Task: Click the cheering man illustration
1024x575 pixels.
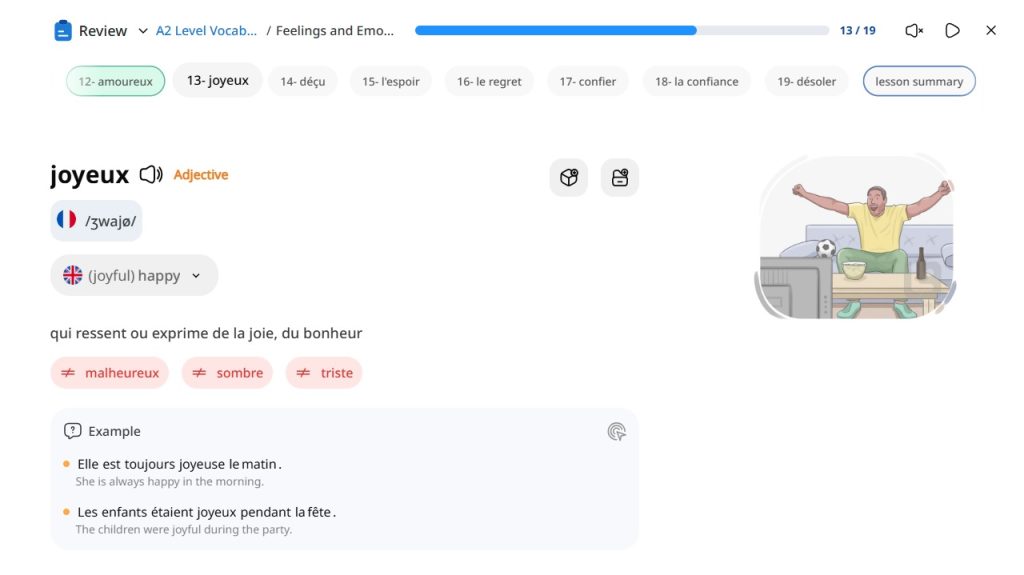Action: tap(856, 239)
